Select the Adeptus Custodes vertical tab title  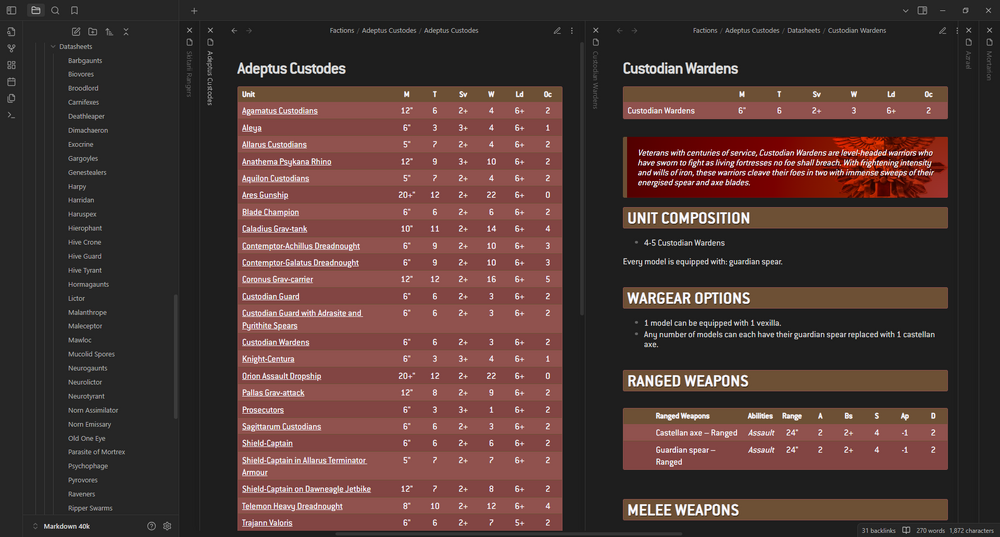pyautogui.click(x=210, y=77)
